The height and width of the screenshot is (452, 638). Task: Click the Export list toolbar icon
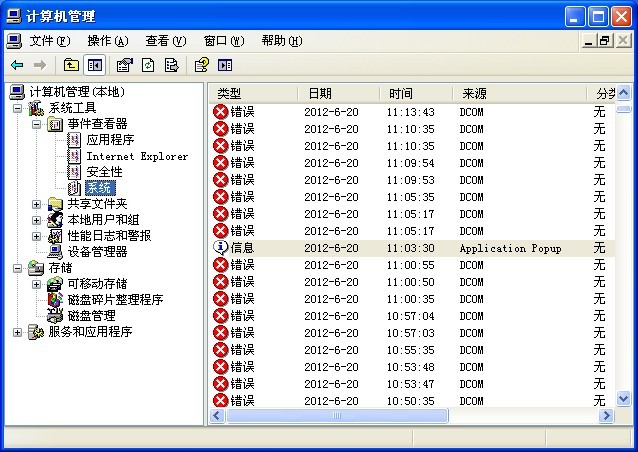171,65
